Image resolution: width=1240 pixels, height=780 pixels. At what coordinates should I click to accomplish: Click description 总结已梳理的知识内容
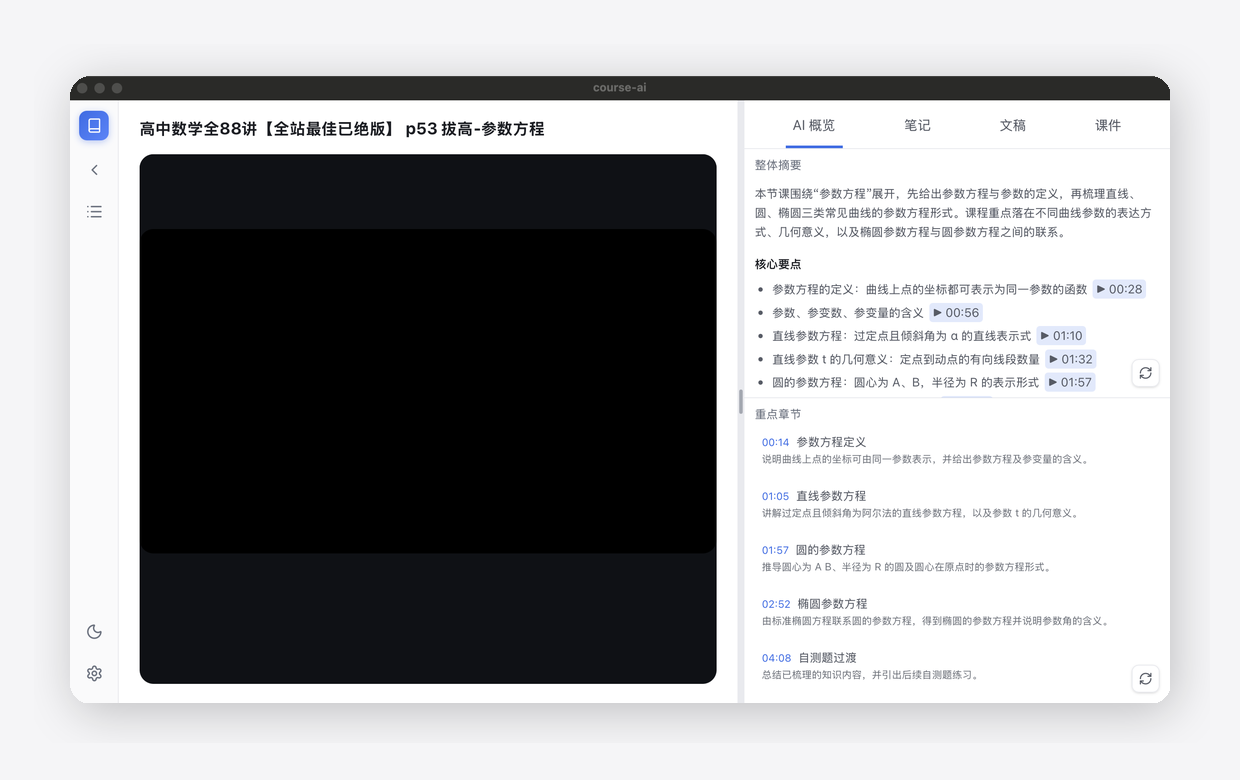click(x=870, y=675)
